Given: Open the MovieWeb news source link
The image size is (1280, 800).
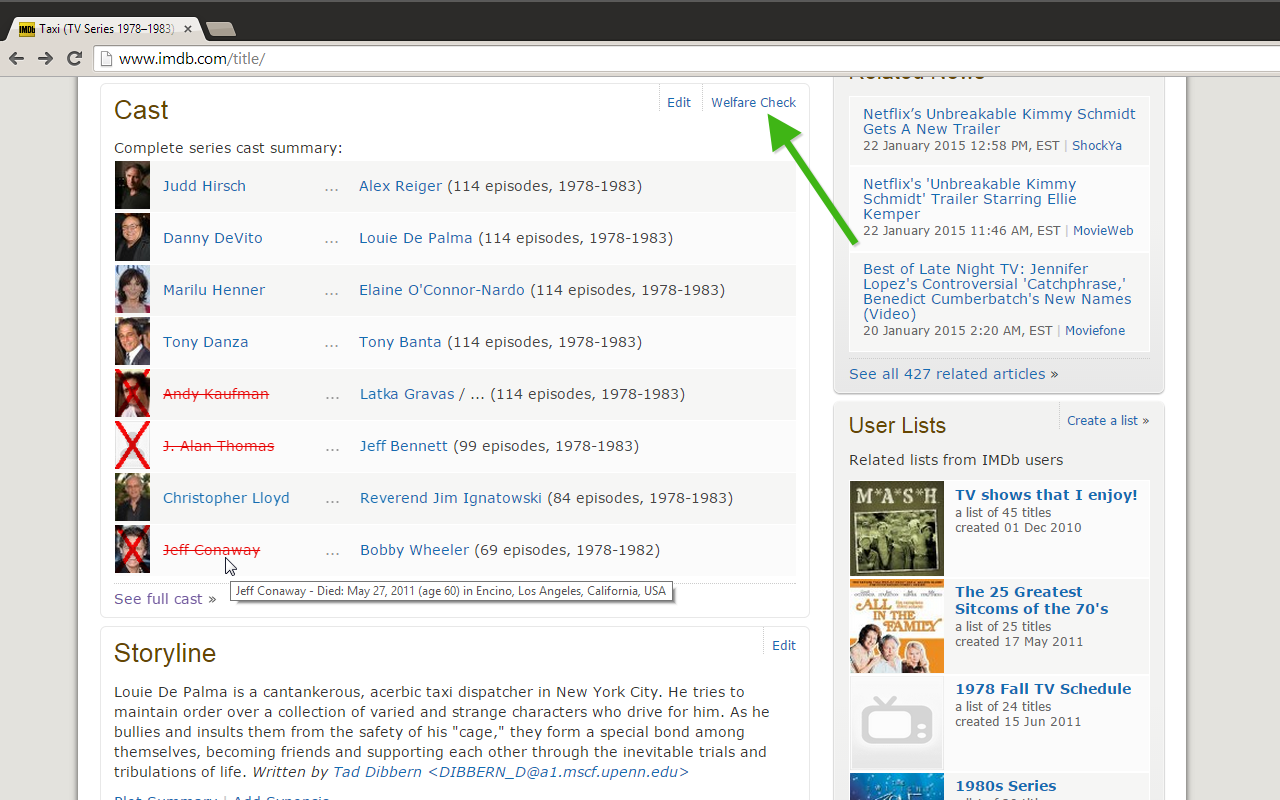Looking at the screenshot, I should point(1103,231).
